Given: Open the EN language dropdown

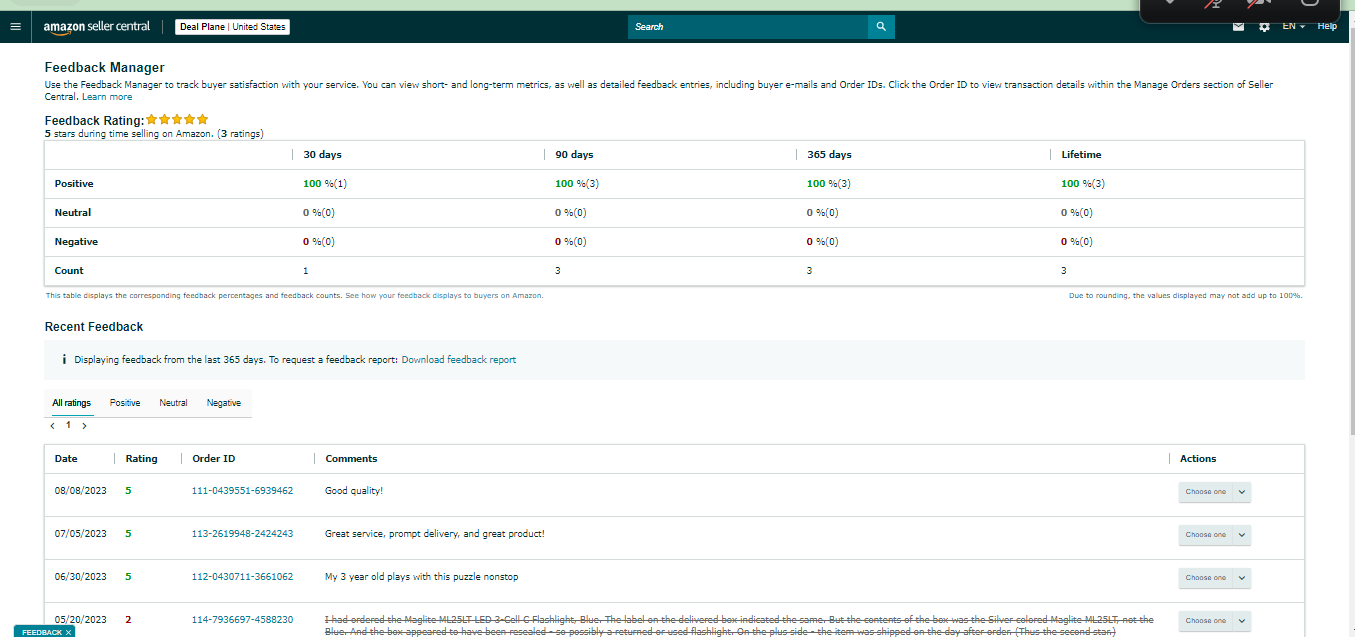Looking at the screenshot, I should pos(1294,26).
